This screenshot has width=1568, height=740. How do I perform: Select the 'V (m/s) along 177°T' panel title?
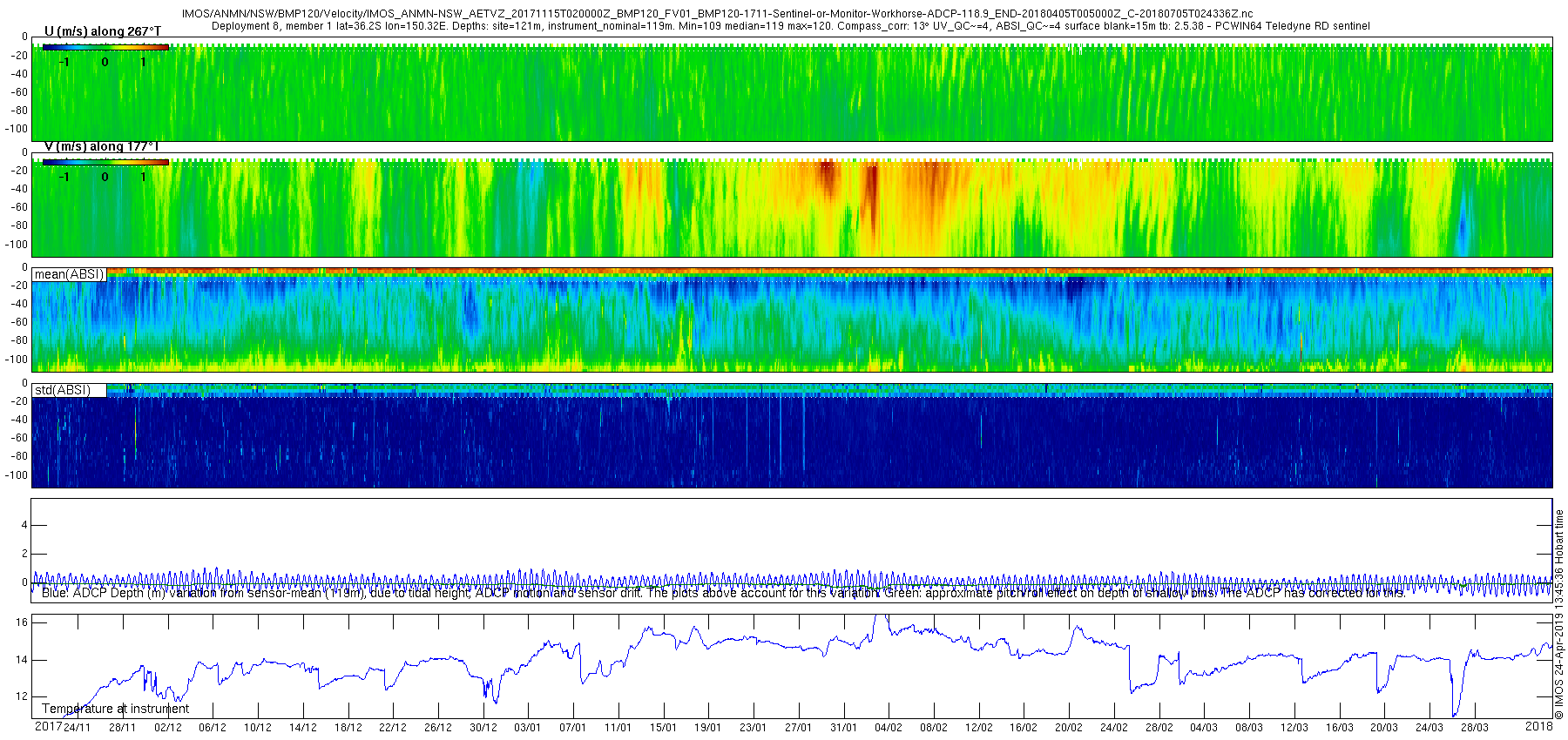102,146
